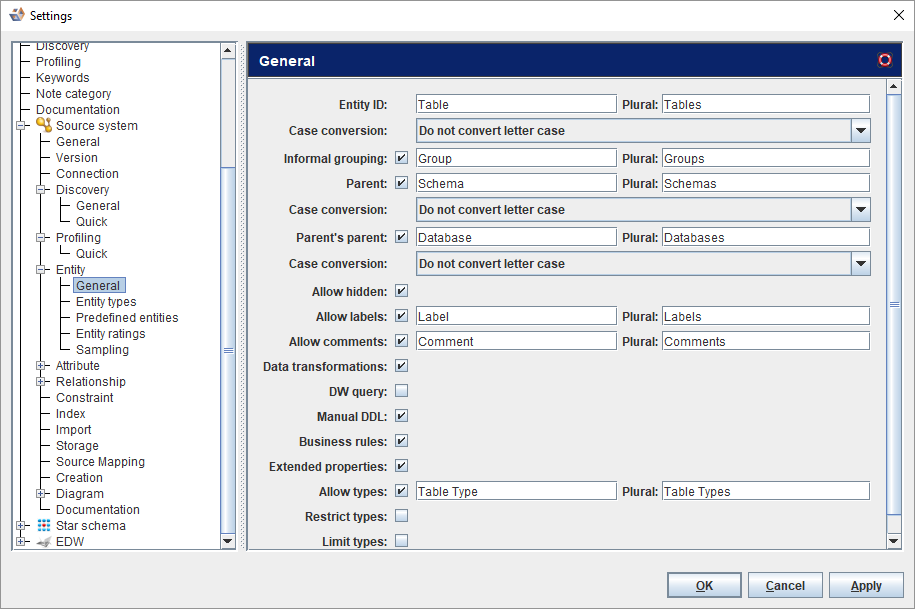
Task: Open the first Case conversion dropdown
Action: (860, 131)
